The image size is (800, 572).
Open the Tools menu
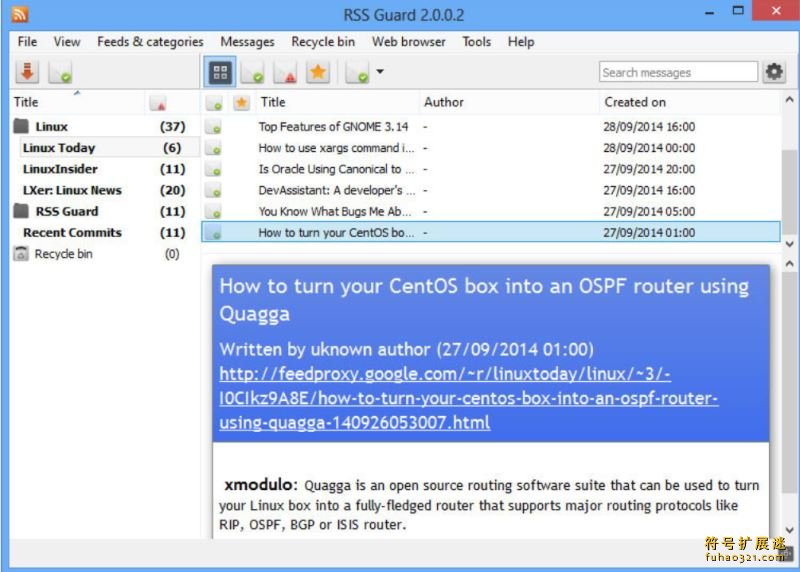(x=477, y=41)
